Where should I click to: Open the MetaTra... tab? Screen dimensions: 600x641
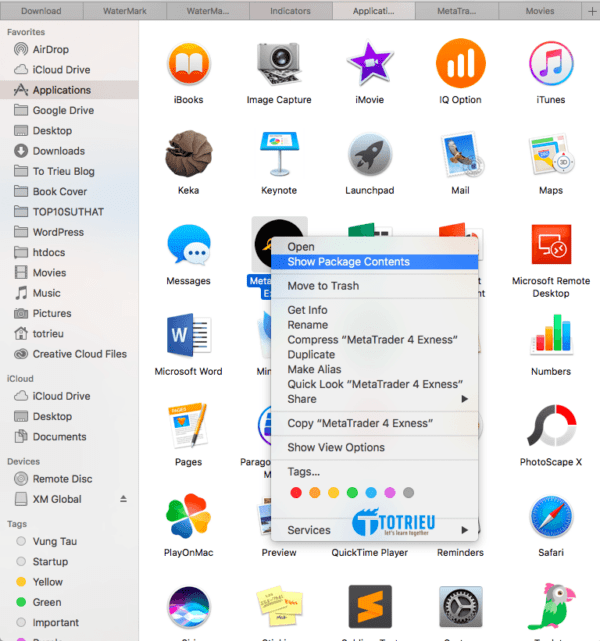(x=457, y=11)
